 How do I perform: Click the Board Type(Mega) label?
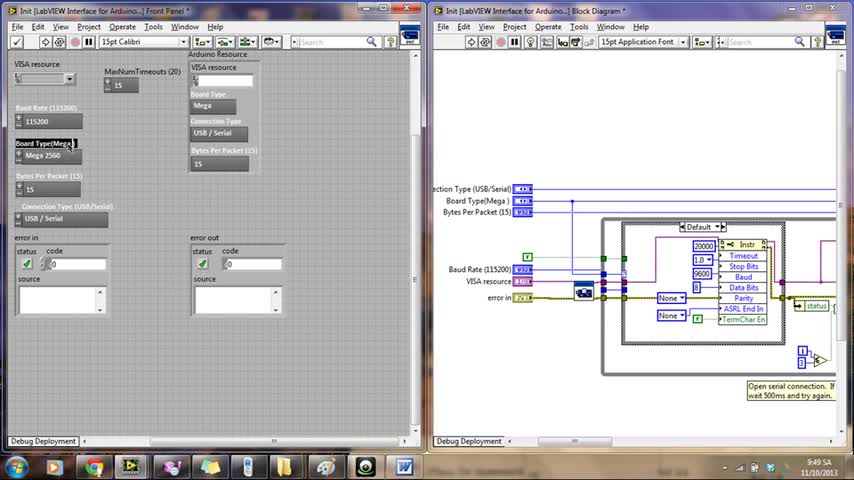[x=44, y=143]
